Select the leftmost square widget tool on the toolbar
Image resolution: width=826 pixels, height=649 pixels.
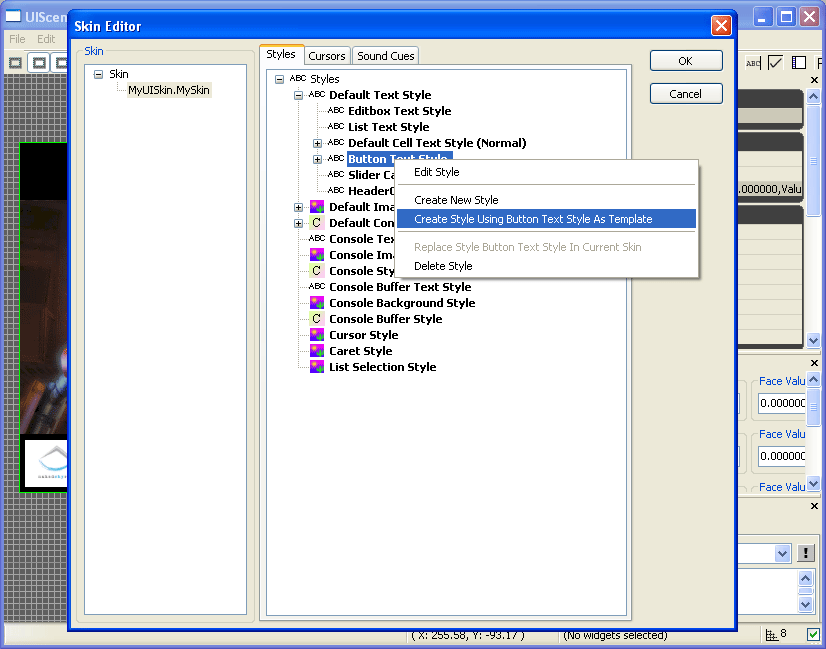(14, 62)
